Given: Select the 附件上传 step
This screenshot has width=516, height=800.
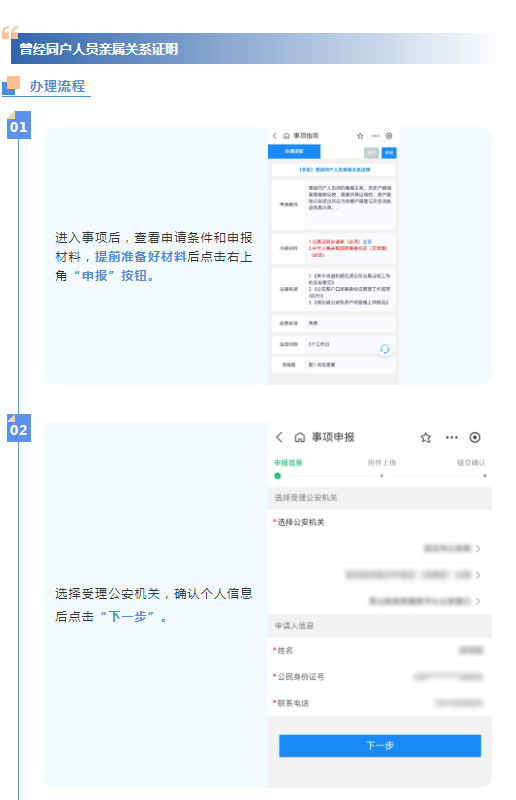Looking at the screenshot, I should click(x=382, y=463).
